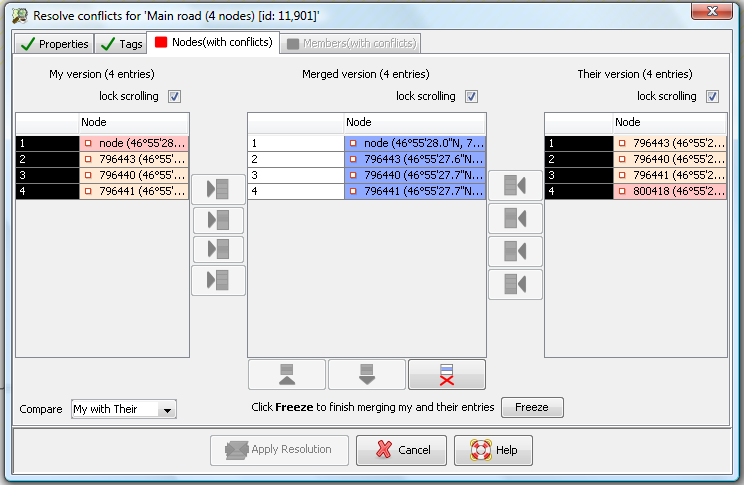Click third copy-from-their-version arrow button

(x=515, y=250)
